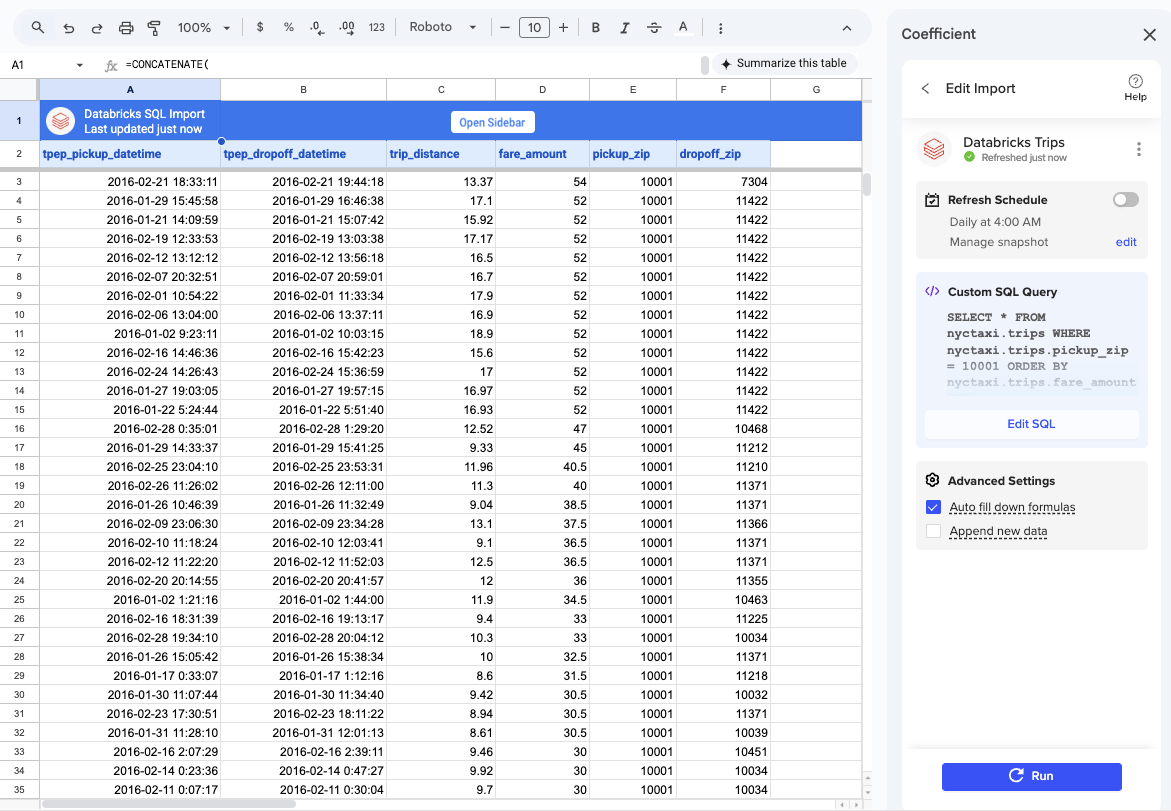Expand back from Edit Import view
Viewport: 1171px width, 811px height.
click(x=925, y=88)
